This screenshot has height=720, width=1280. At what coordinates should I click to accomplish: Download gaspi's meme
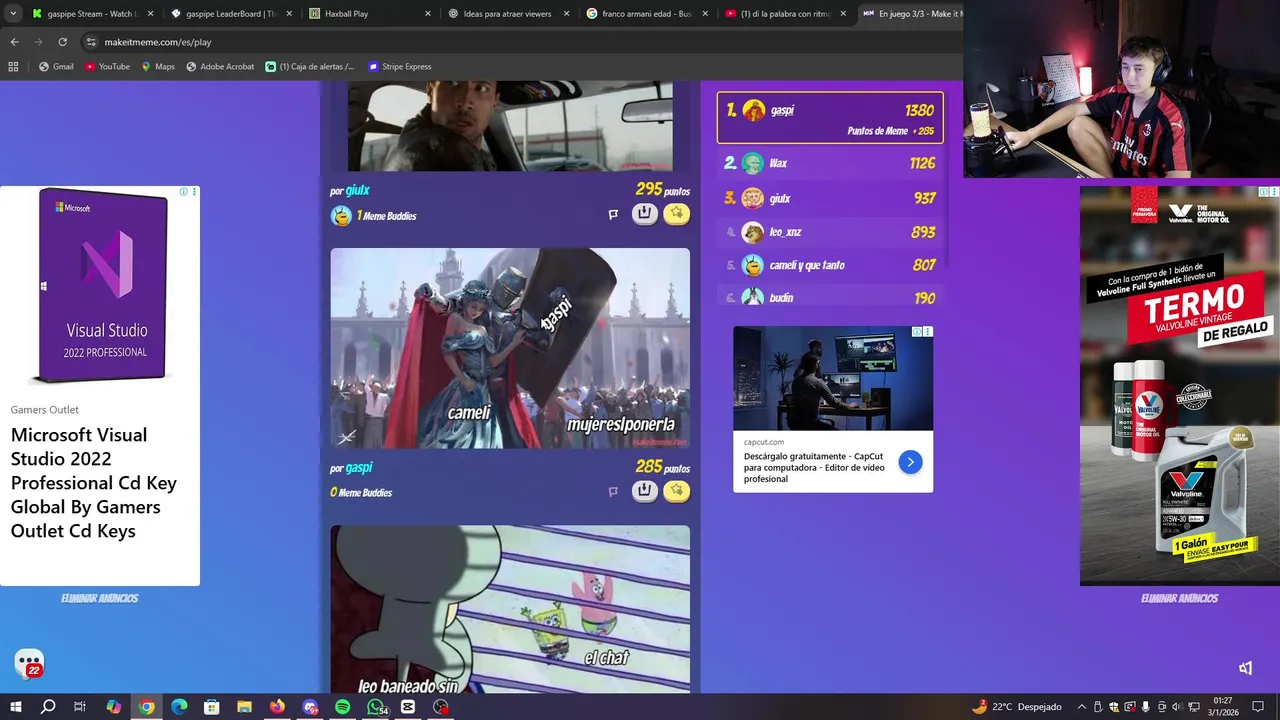coord(645,490)
